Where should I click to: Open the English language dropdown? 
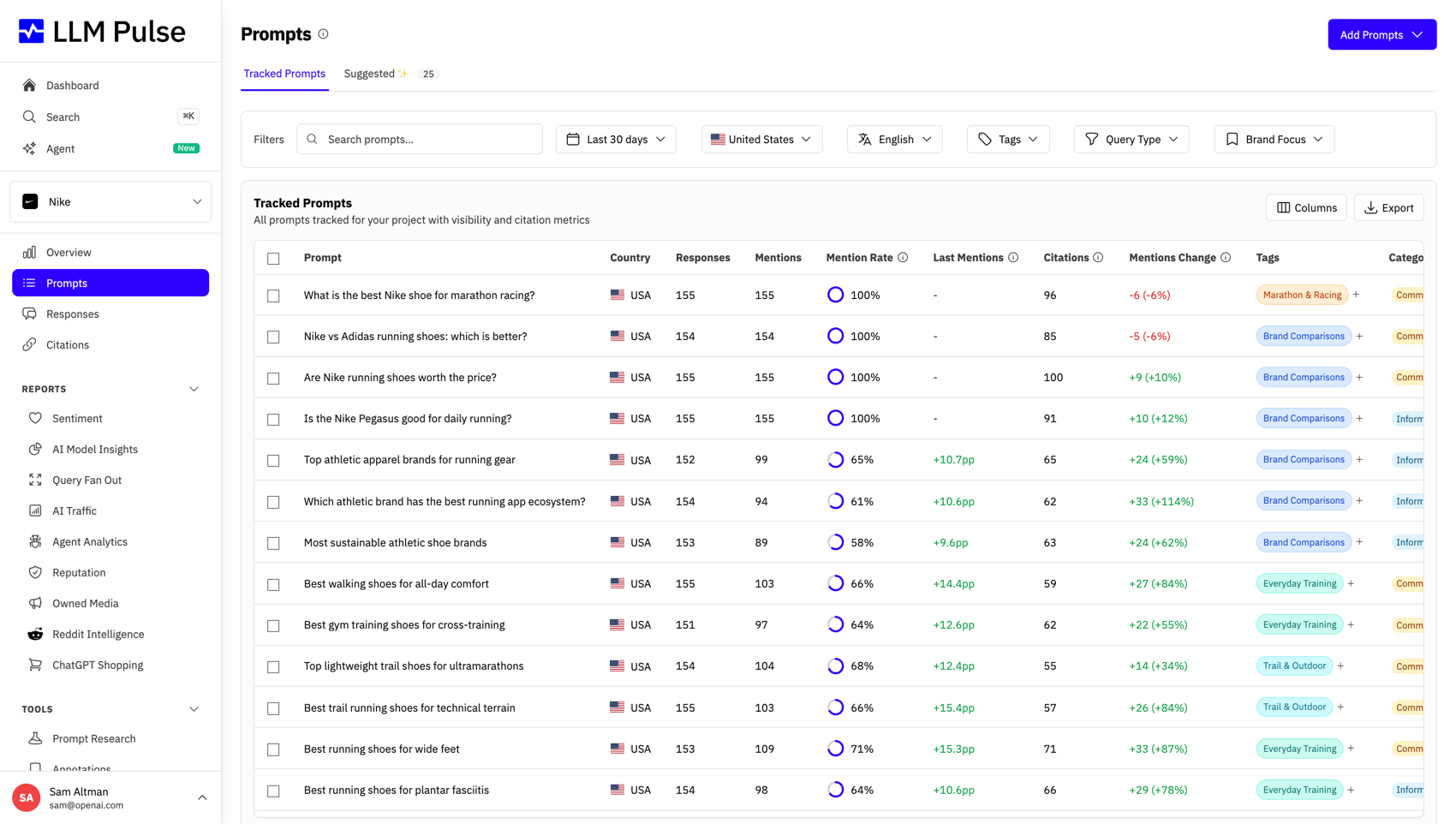pyautogui.click(x=894, y=140)
